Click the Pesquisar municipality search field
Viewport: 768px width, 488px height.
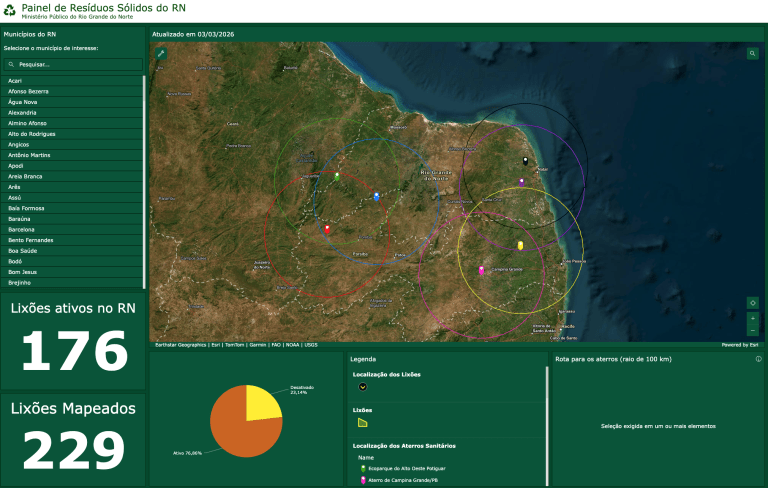point(73,63)
